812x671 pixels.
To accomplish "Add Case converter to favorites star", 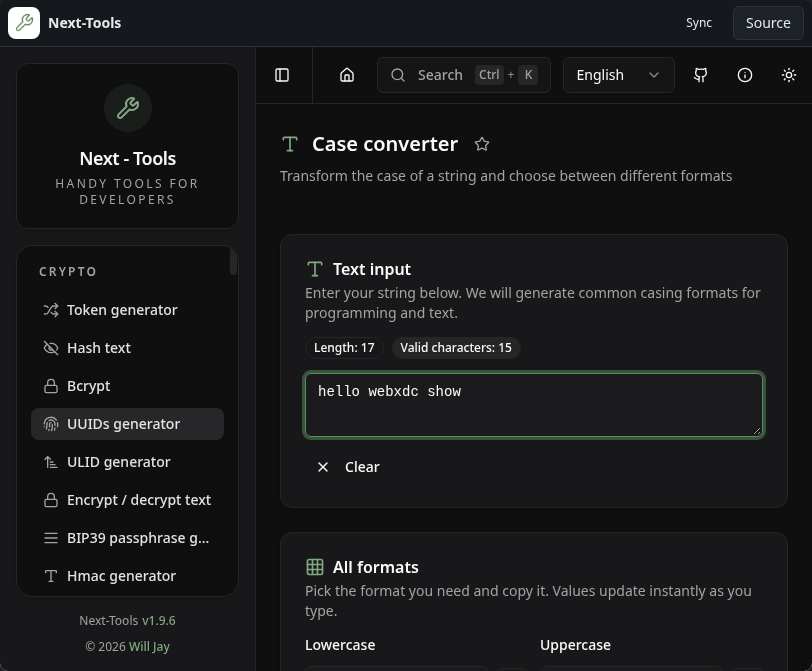I will click(x=482, y=144).
